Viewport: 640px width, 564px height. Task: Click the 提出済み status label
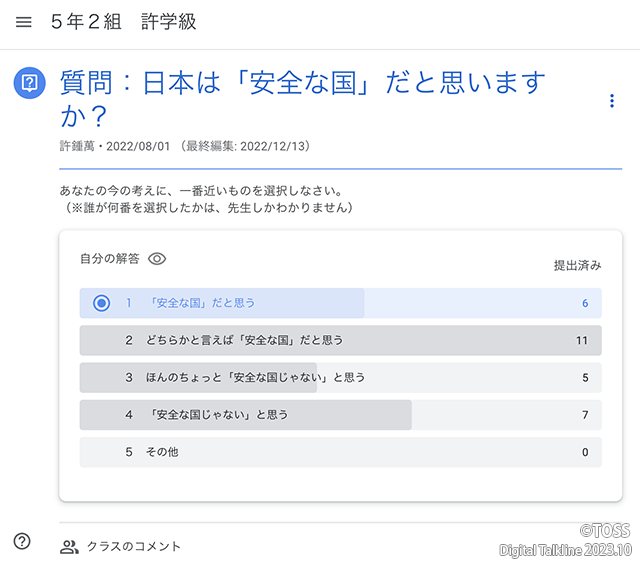click(577, 265)
